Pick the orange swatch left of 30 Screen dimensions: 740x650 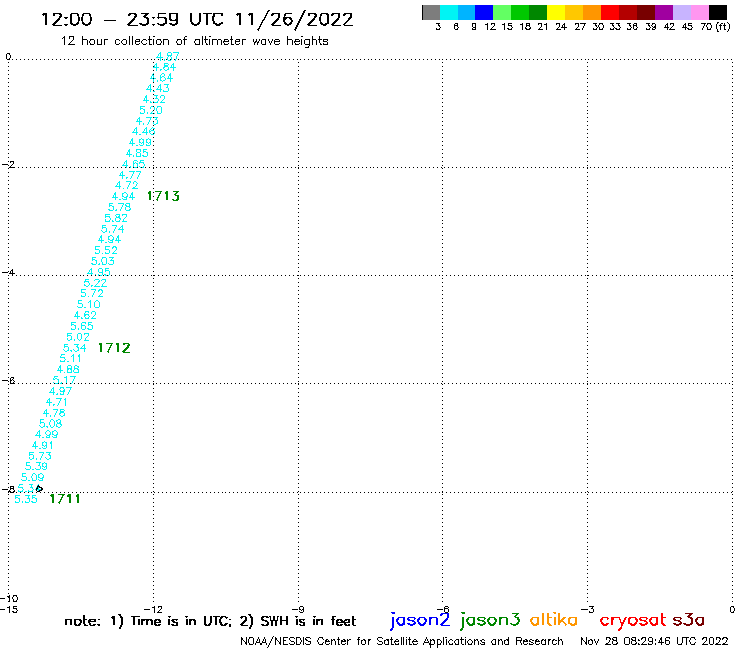pyautogui.click(x=592, y=12)
